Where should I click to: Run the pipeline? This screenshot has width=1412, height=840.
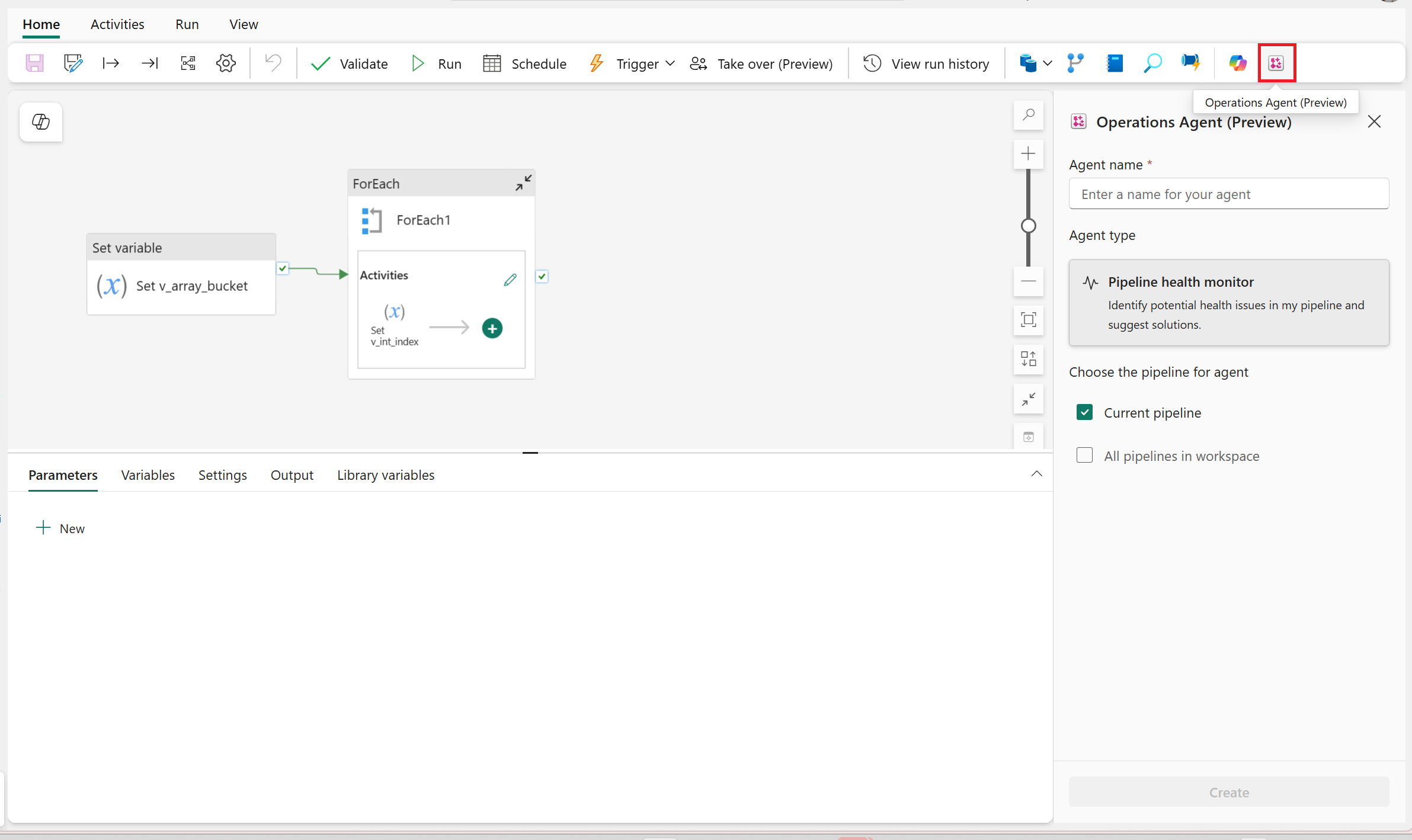pyautogui.click(x=436, y=63)
